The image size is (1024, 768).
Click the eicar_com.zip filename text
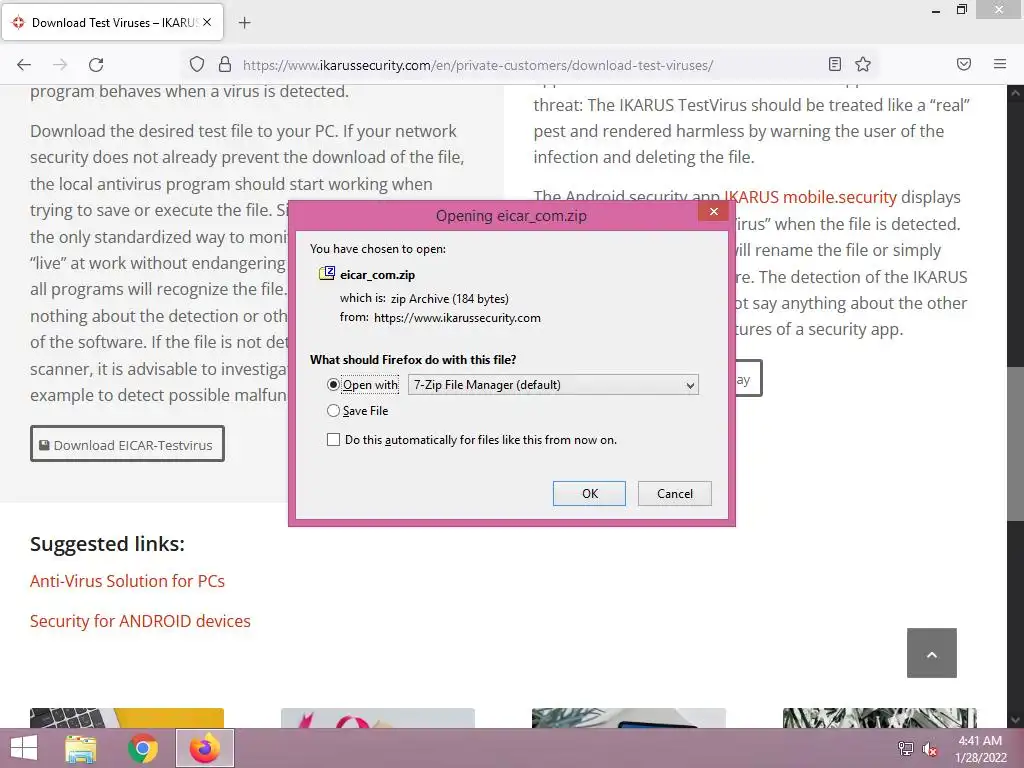coord(377,274)
